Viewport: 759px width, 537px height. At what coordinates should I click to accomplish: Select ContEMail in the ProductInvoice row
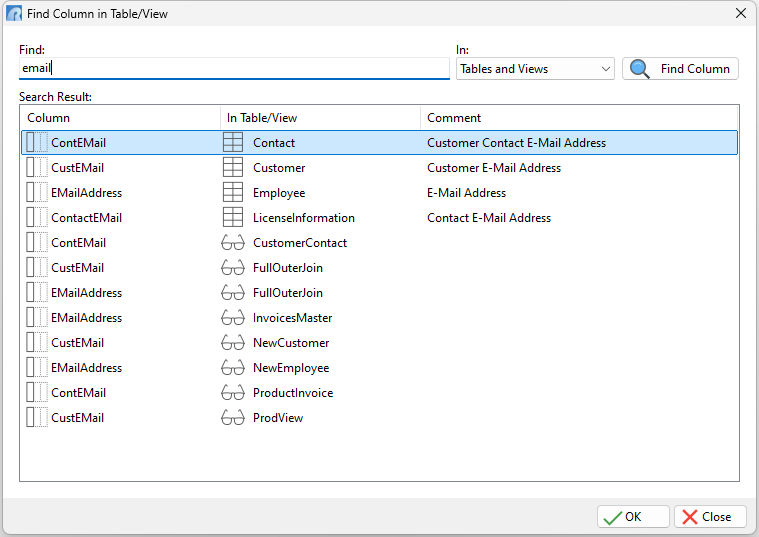click(x=78, y=393)
